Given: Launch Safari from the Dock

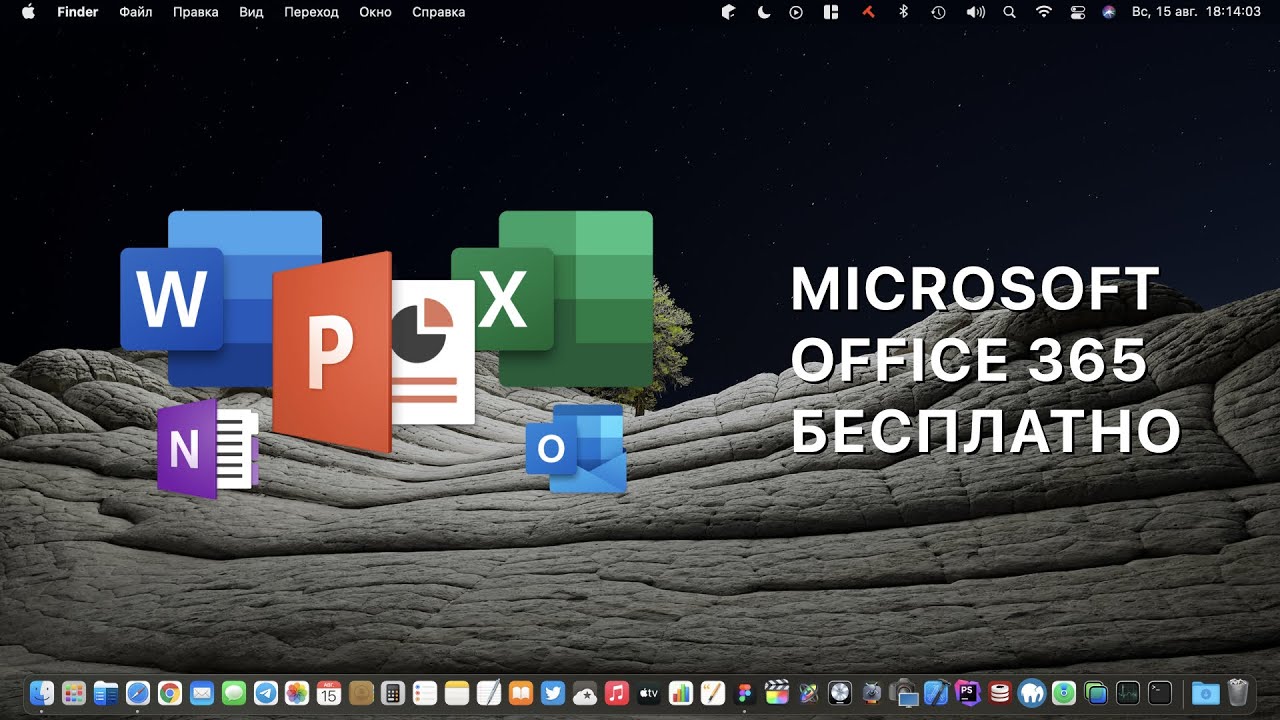Looking at the screenshot, I should [x=138, y=692].
